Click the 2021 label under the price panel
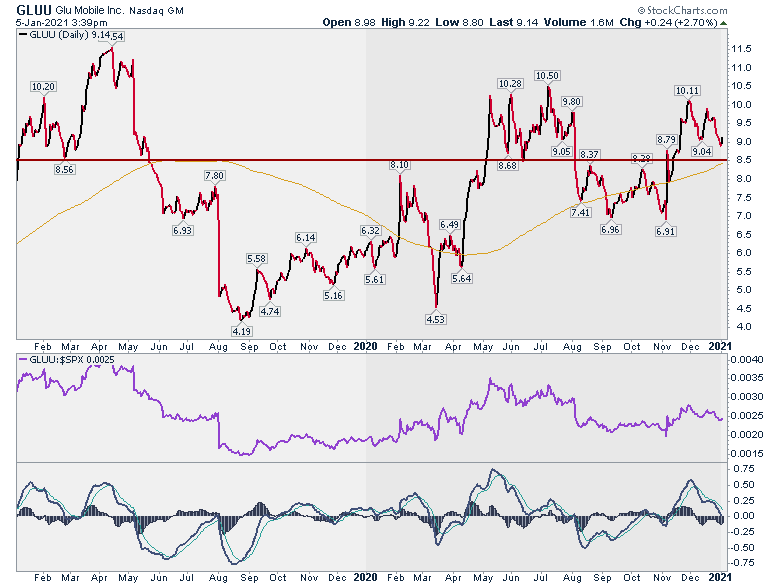780x586 pixels. [720, 346]
